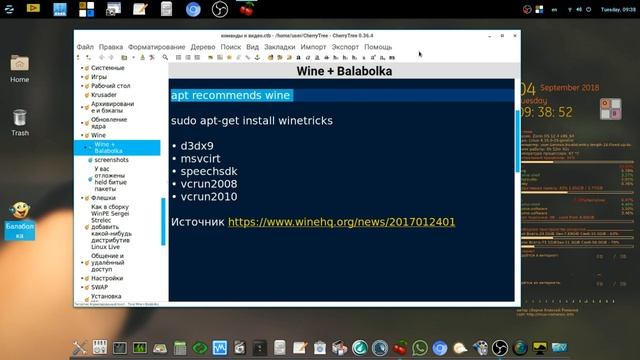640x360 pixels.
Task: Click the CherryTree cherry icon in top panel
Action: [x=247, y=9]
